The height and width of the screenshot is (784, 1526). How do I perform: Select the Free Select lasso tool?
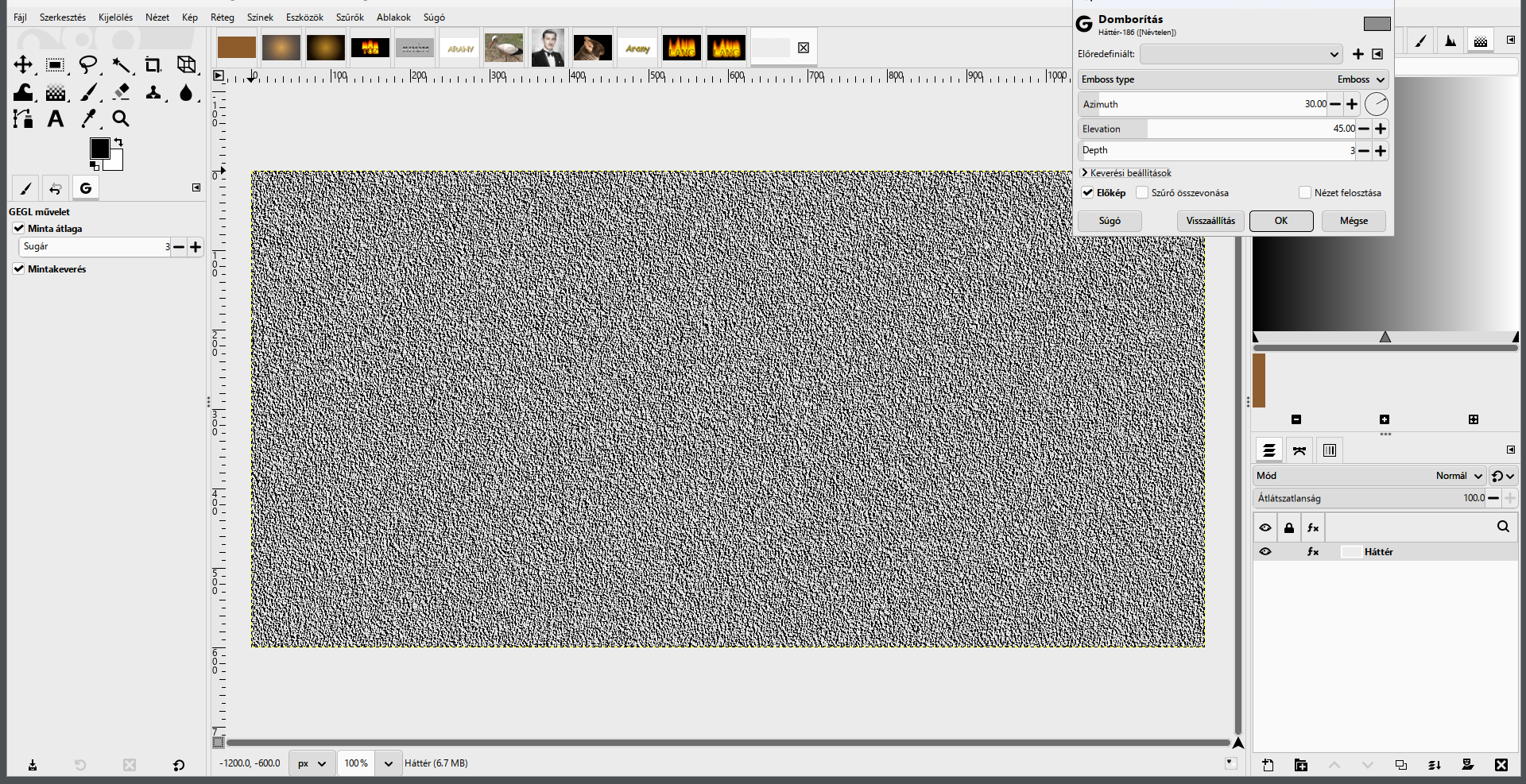click(88, 64)
